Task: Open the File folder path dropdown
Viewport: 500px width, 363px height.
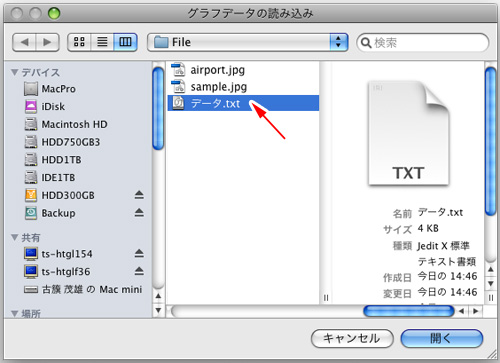Action: [x=248, y=42]
